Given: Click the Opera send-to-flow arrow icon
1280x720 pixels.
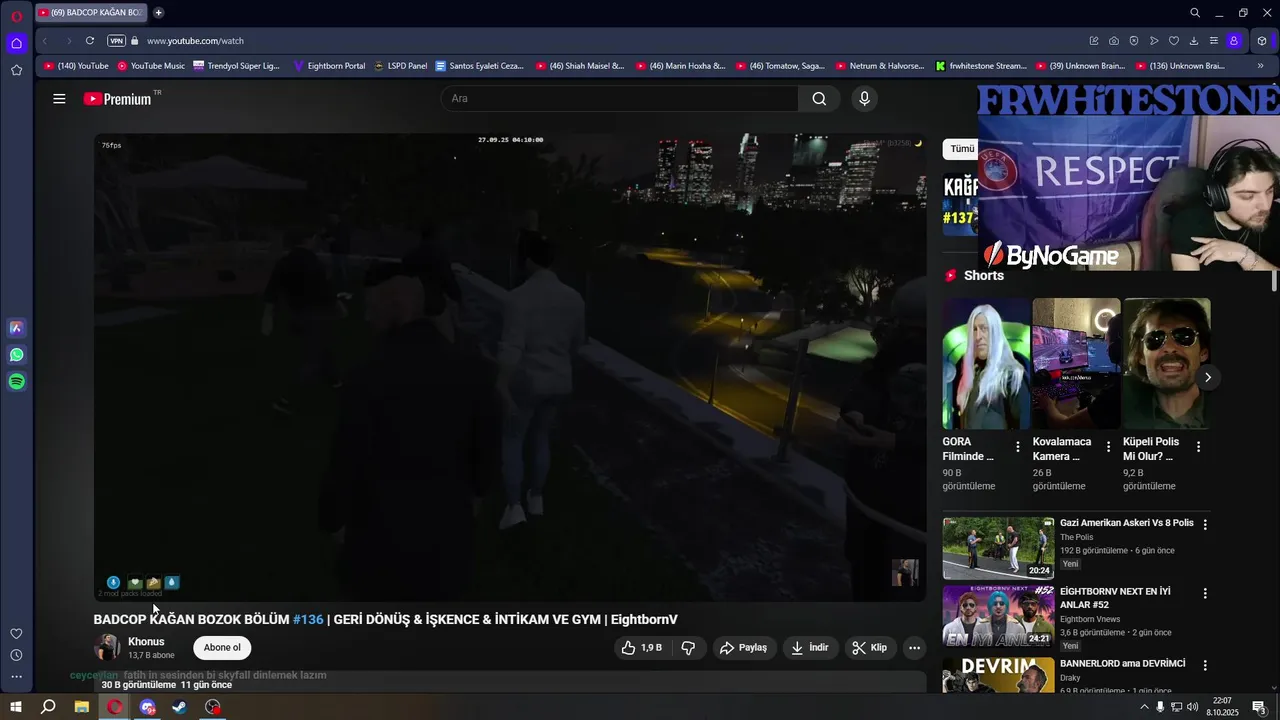Looking at the screenshot, I should (1154, 41).
